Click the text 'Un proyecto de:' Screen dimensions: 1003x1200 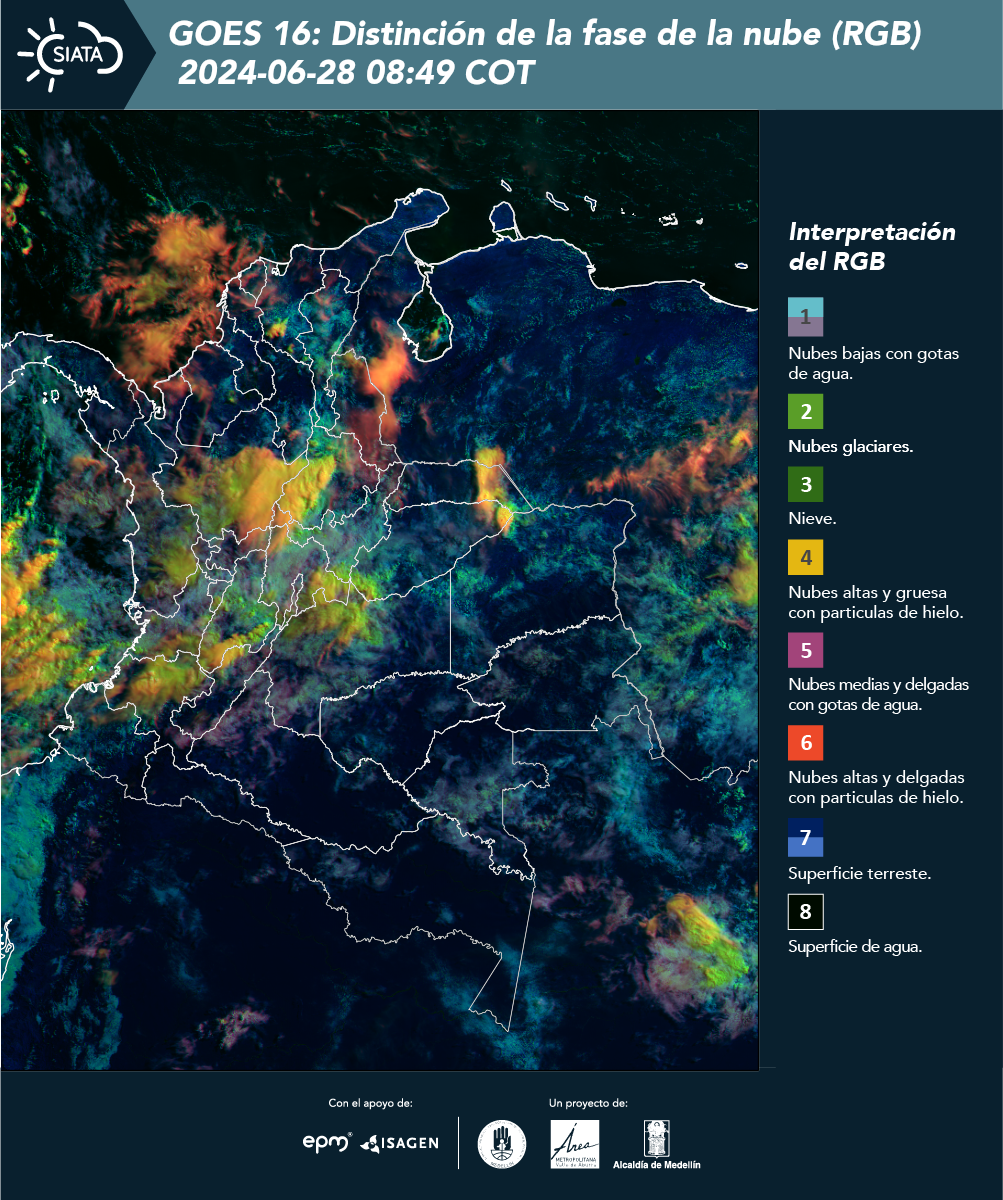click(x=588, y=1103)
